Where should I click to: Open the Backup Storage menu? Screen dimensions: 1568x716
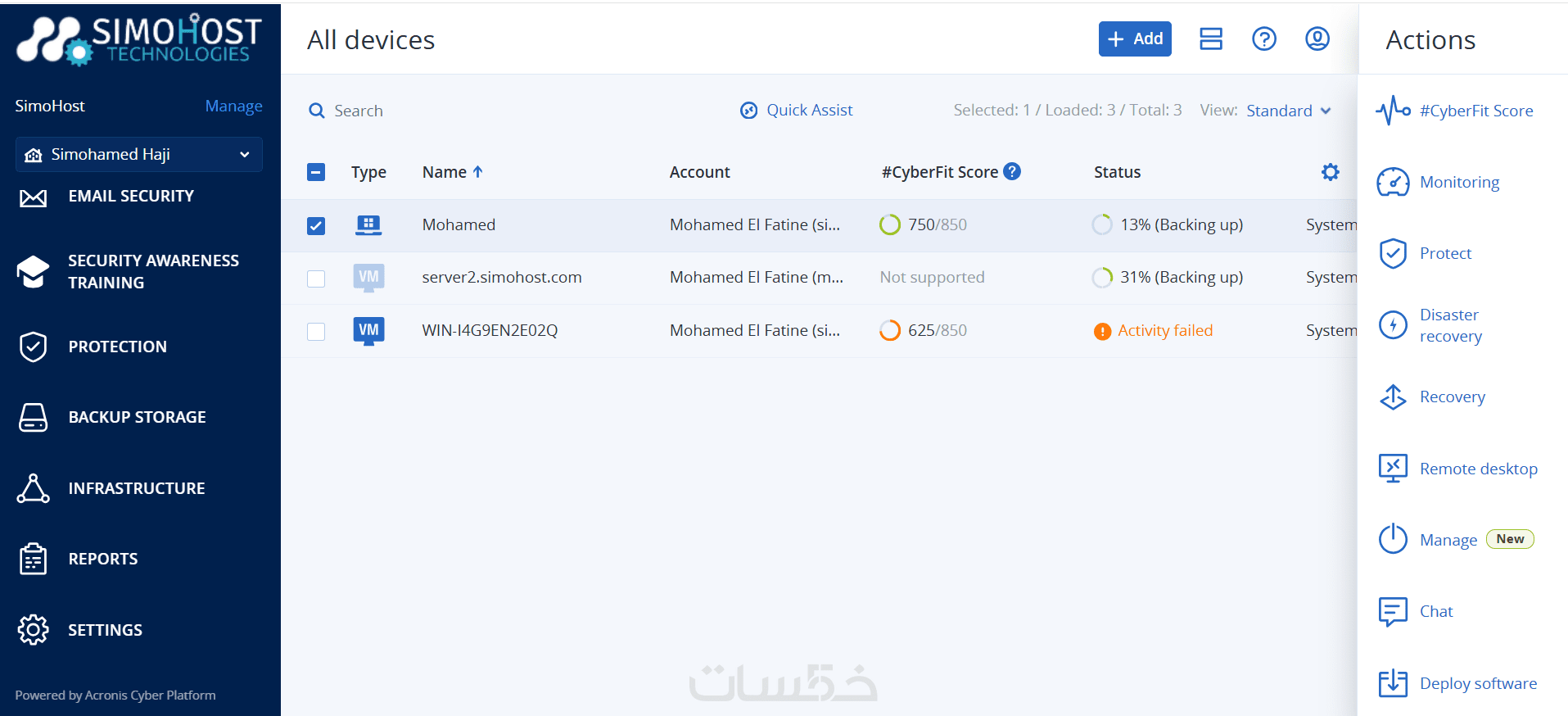click(137, 417)
